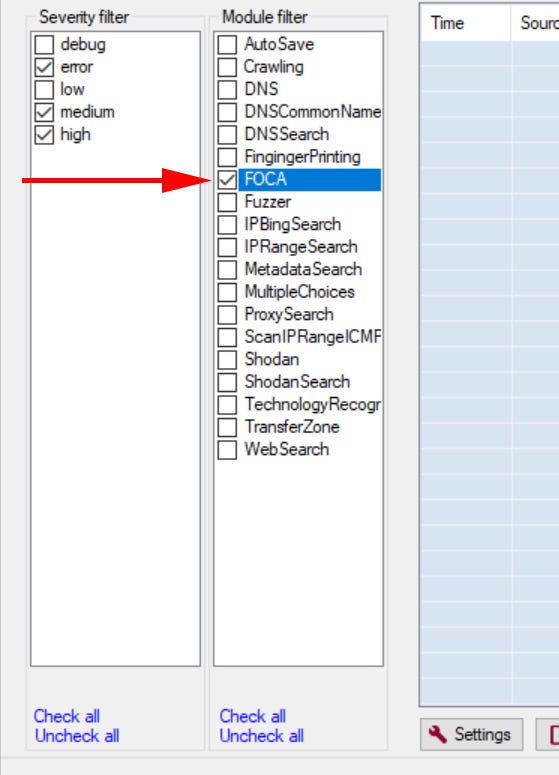This screenshot has height=775, width=559.
Task: Click the wrench icon on Settings
Action: (438, 734)
